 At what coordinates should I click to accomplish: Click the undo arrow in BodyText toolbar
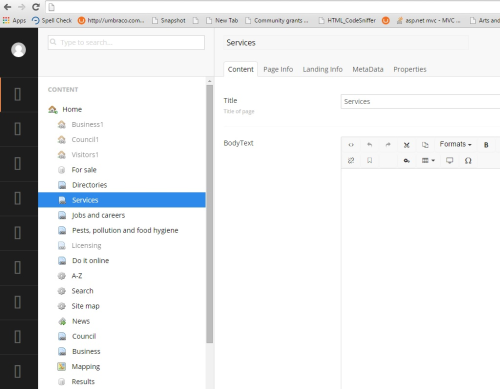point(369,145)
